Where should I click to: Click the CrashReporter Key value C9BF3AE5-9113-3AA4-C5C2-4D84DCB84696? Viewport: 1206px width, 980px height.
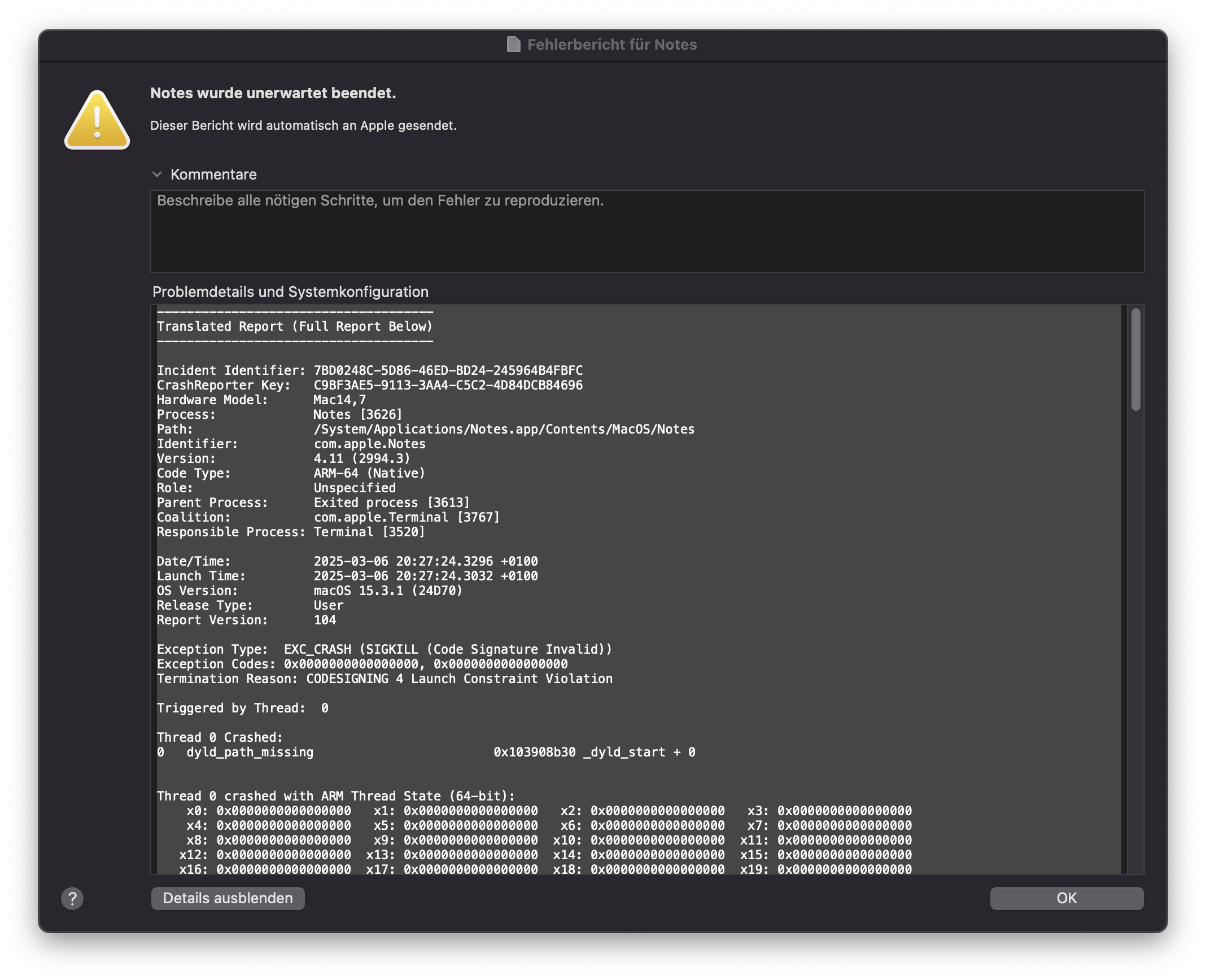tap(448, 385)
